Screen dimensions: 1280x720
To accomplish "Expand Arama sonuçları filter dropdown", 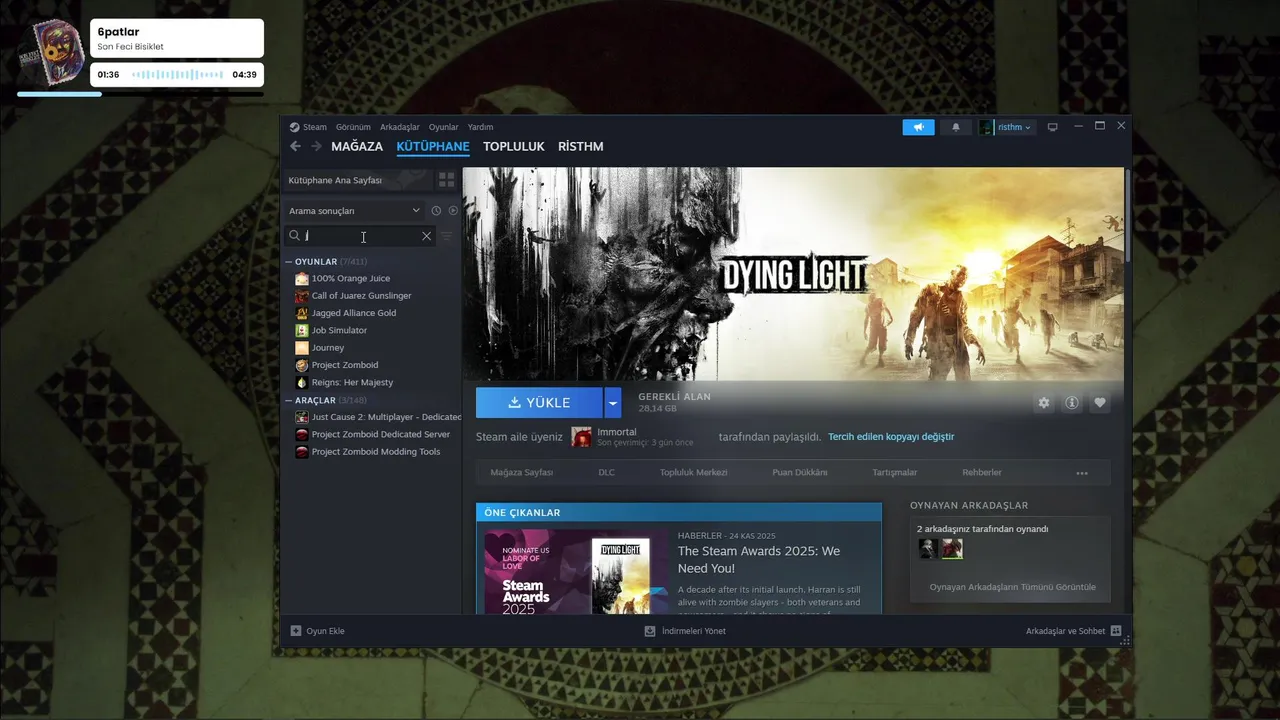I will pos(354,211).
